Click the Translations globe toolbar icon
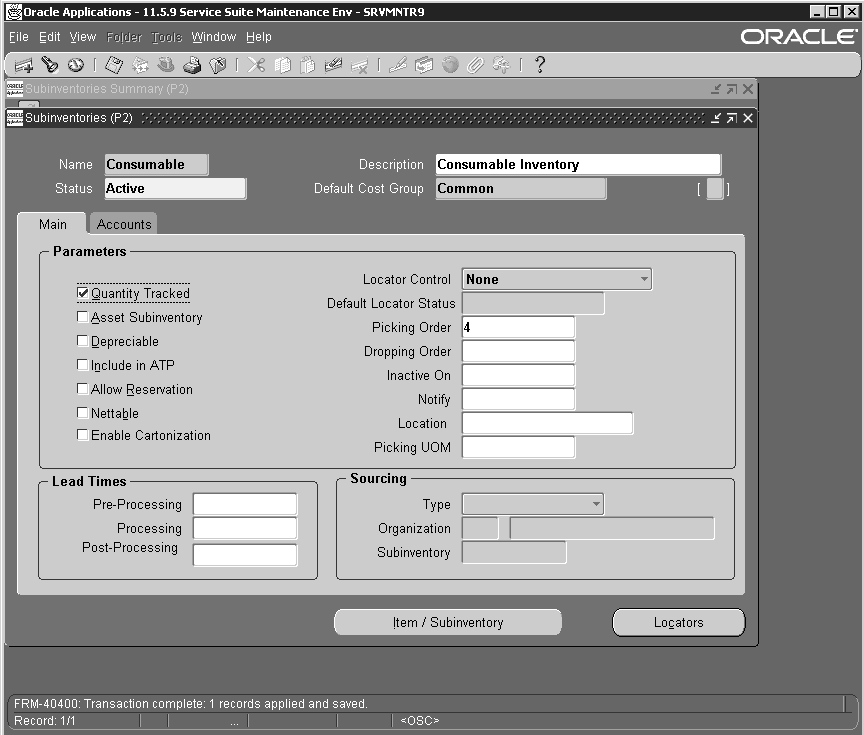This screenshot has height=735, width=864. tap(450, 65)
